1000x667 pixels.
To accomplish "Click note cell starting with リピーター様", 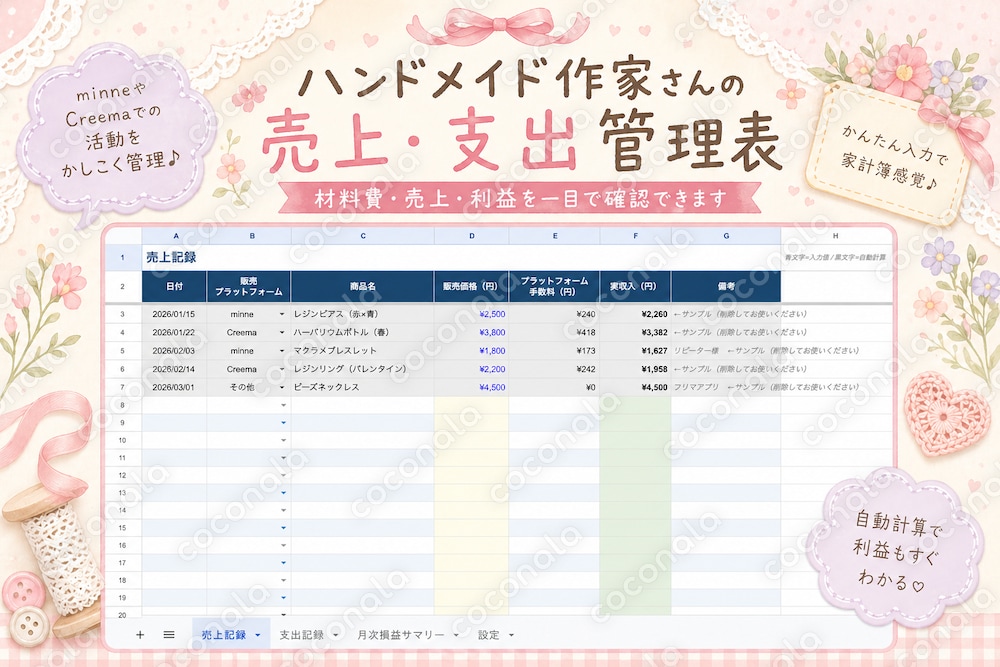I will [x=726, y=351].
